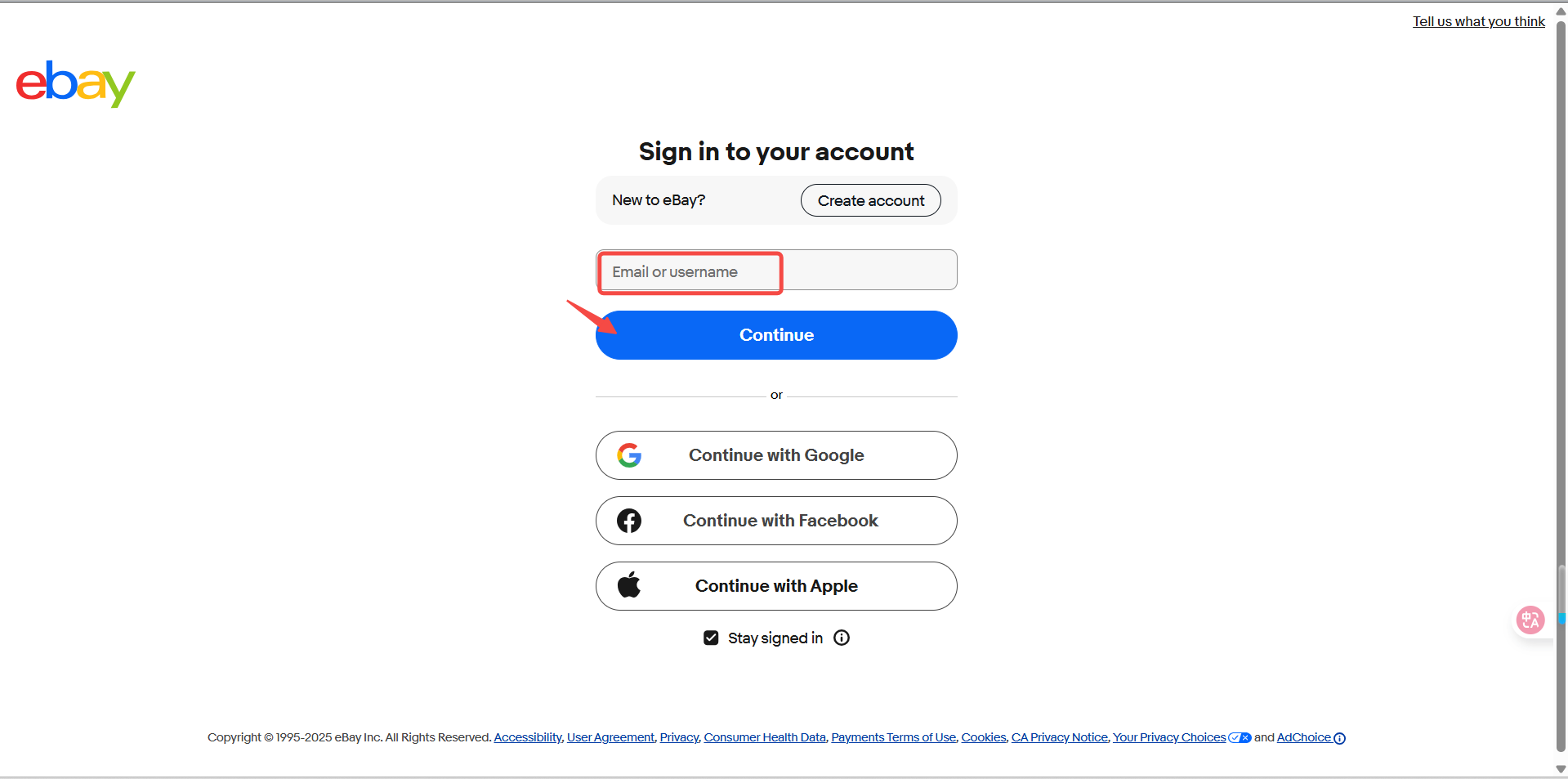The width and height of the screenshot is (1568, 779).
Task: Click the AdChoice info icon
Action: click(x=1339, y=738)
